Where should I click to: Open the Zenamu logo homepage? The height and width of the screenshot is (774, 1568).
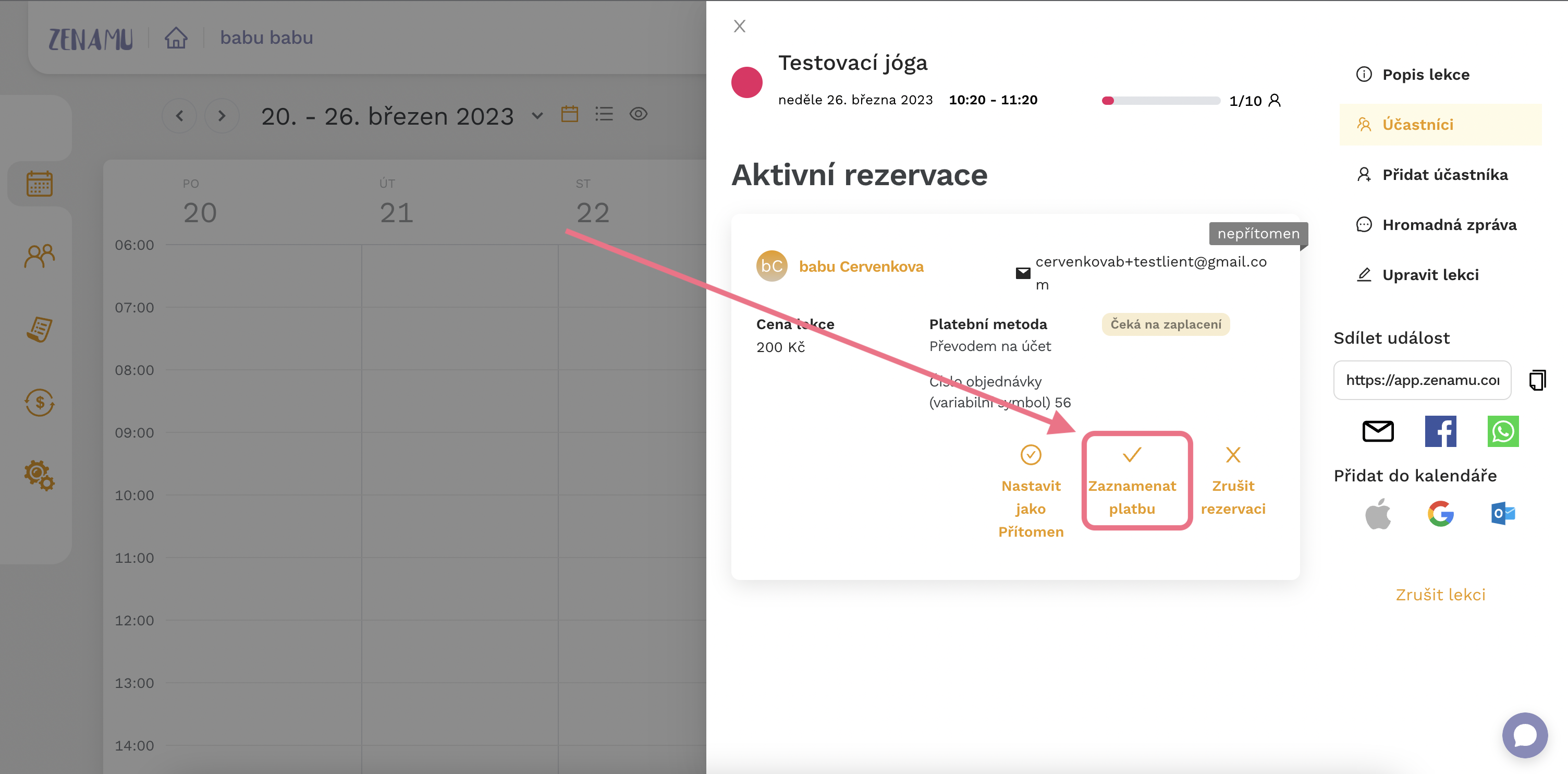tap(90, 39)
